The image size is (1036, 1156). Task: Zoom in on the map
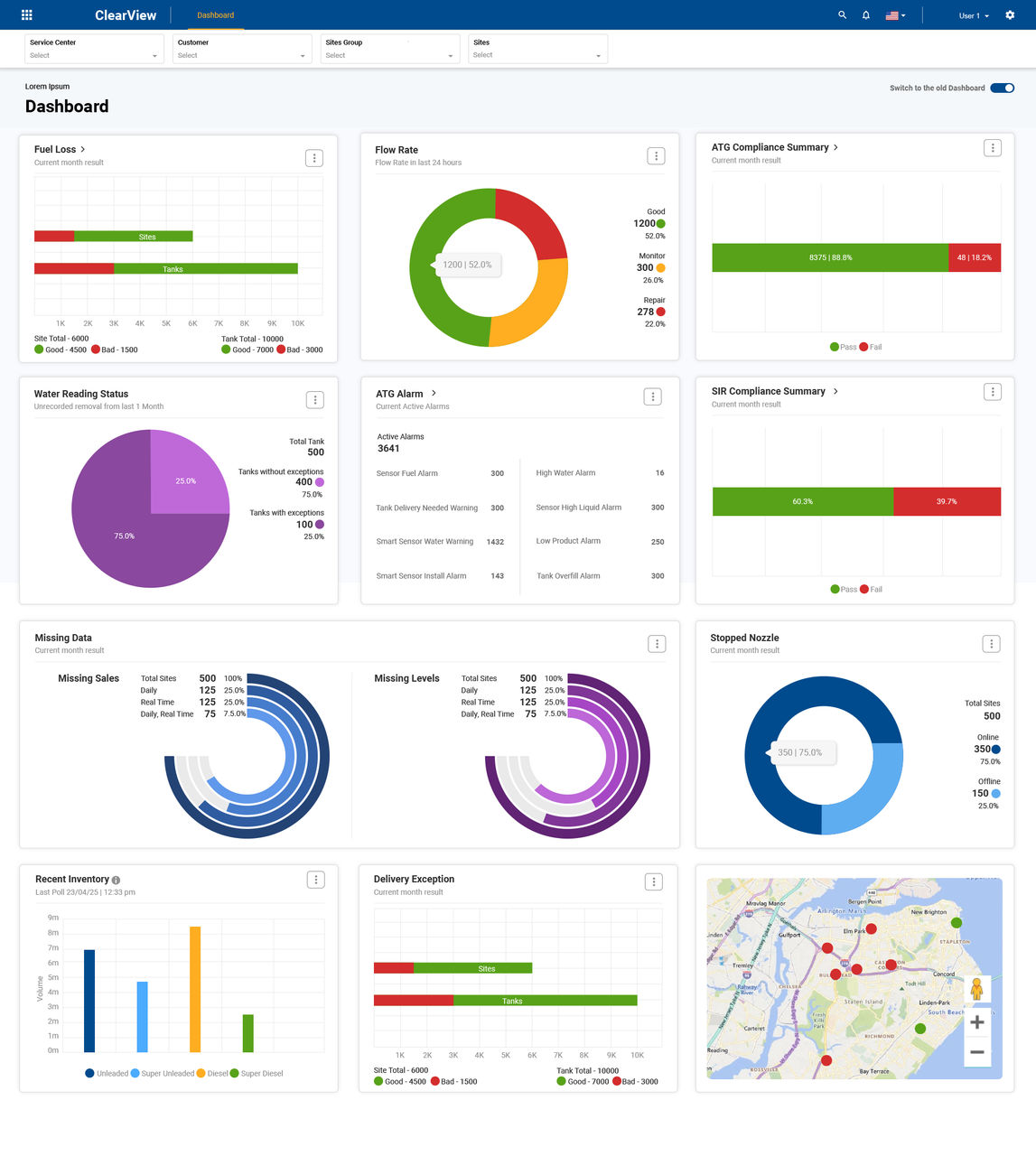click(976, 1023)
